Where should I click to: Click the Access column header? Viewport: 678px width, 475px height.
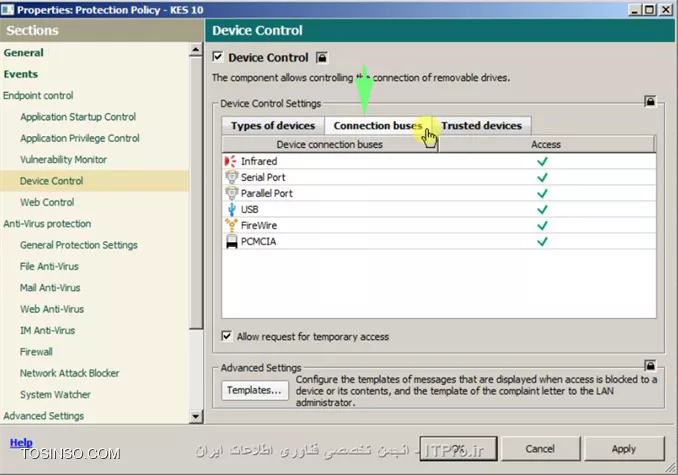click(x=546, y=144)
